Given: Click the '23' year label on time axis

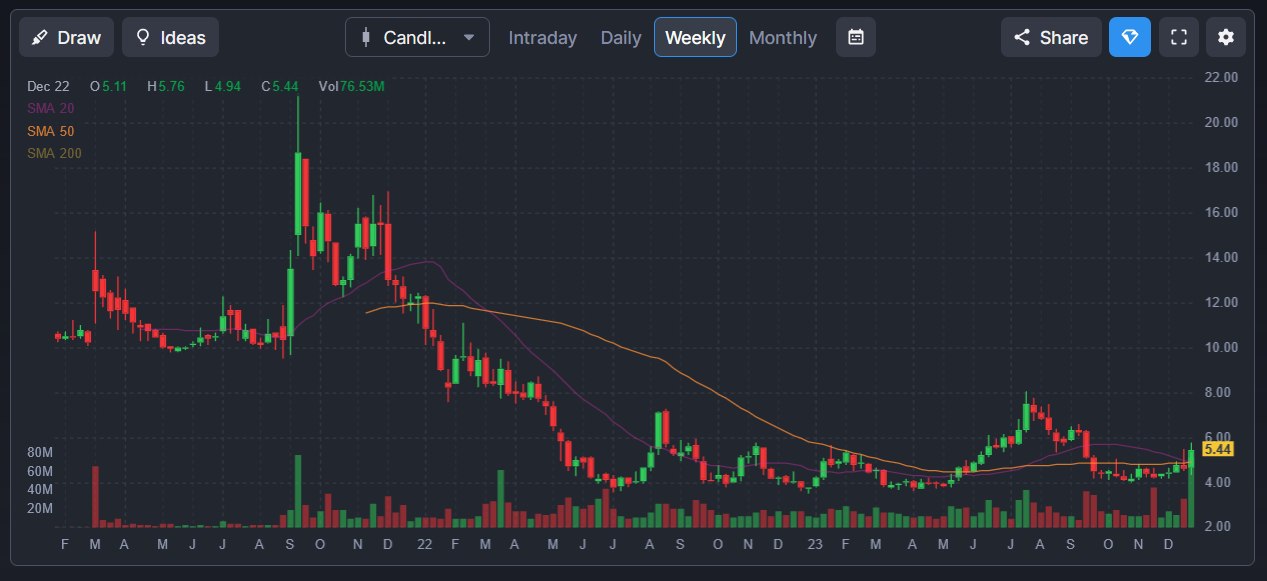Looking at the screenshot, I should coord(815,543).
